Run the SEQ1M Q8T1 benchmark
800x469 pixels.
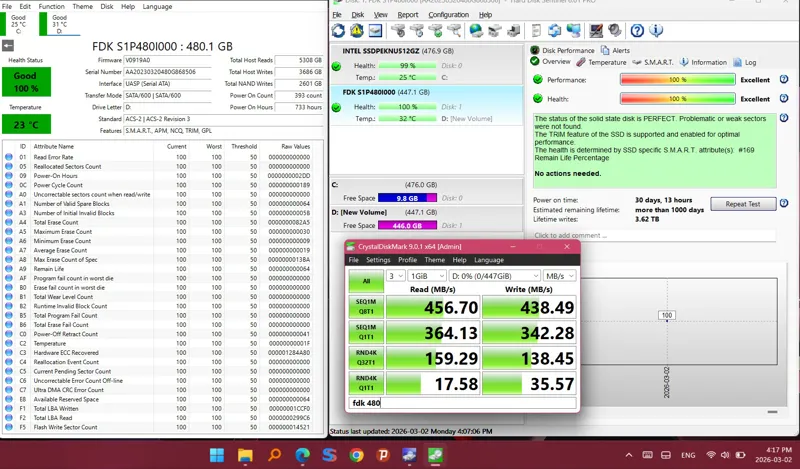click(x=366, y=307)
